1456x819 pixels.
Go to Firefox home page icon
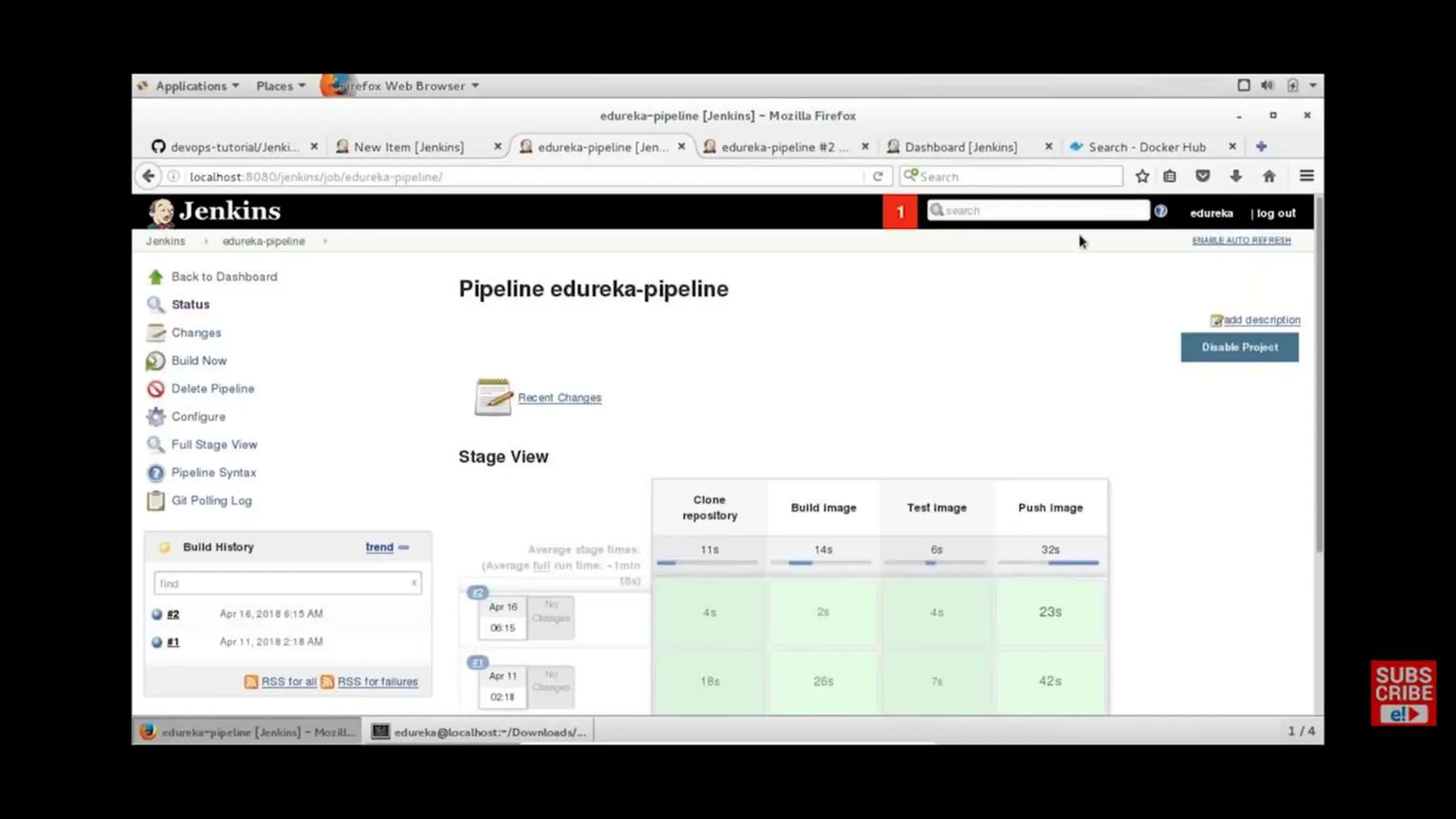1269,176
